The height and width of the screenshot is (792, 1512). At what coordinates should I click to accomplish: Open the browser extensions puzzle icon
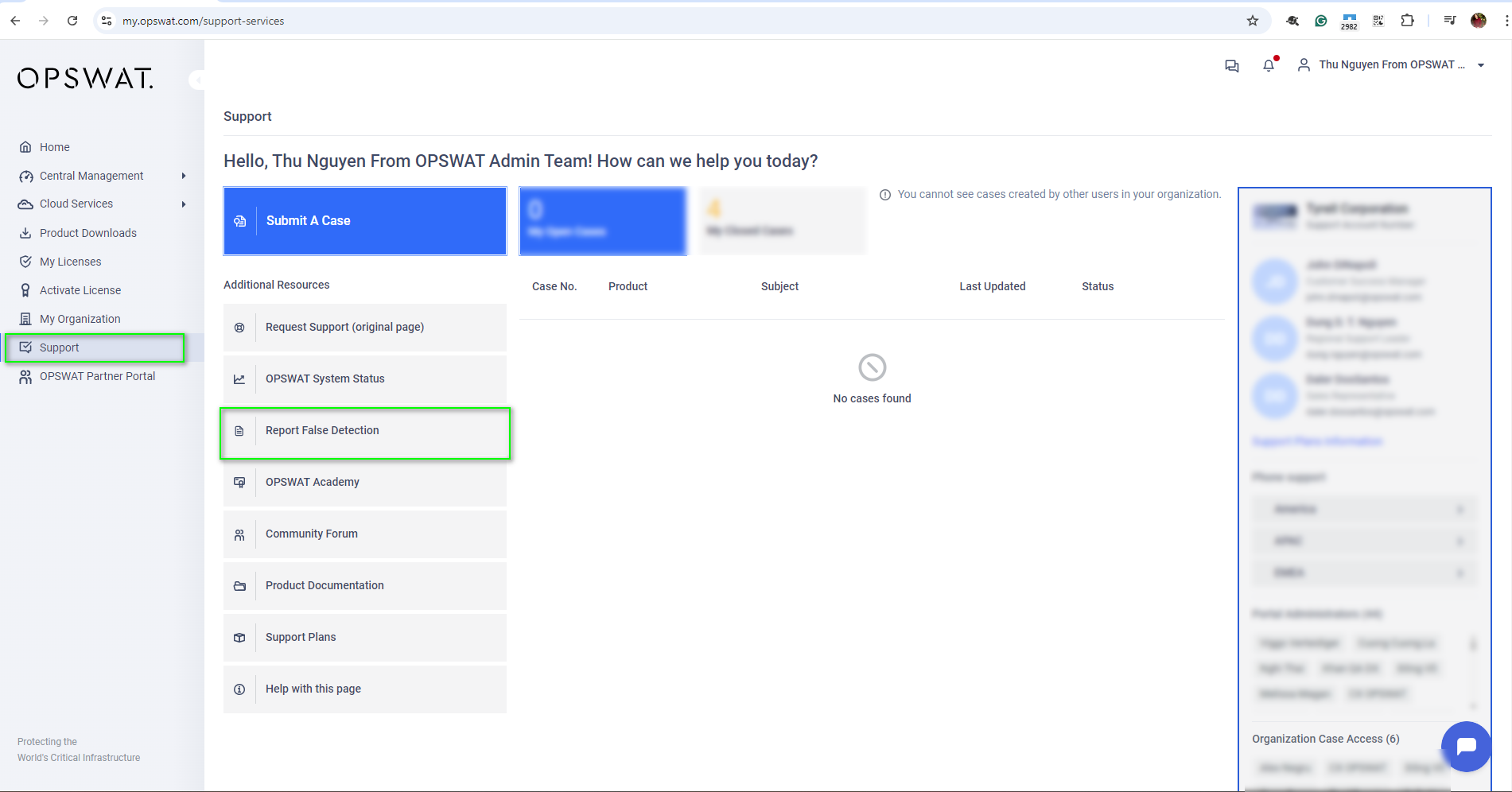tap(1407, 21)
